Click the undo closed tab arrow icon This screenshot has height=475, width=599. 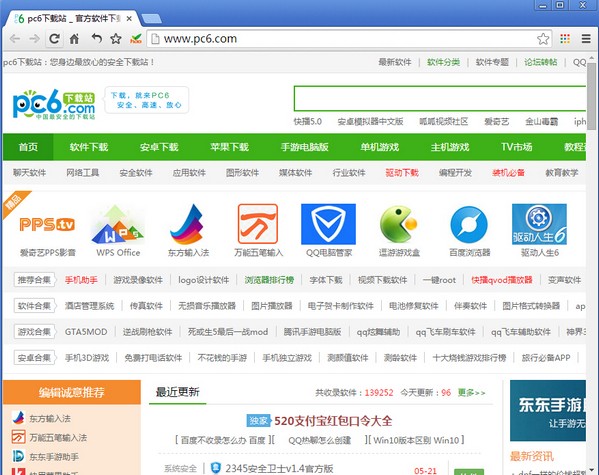point(97,38)
